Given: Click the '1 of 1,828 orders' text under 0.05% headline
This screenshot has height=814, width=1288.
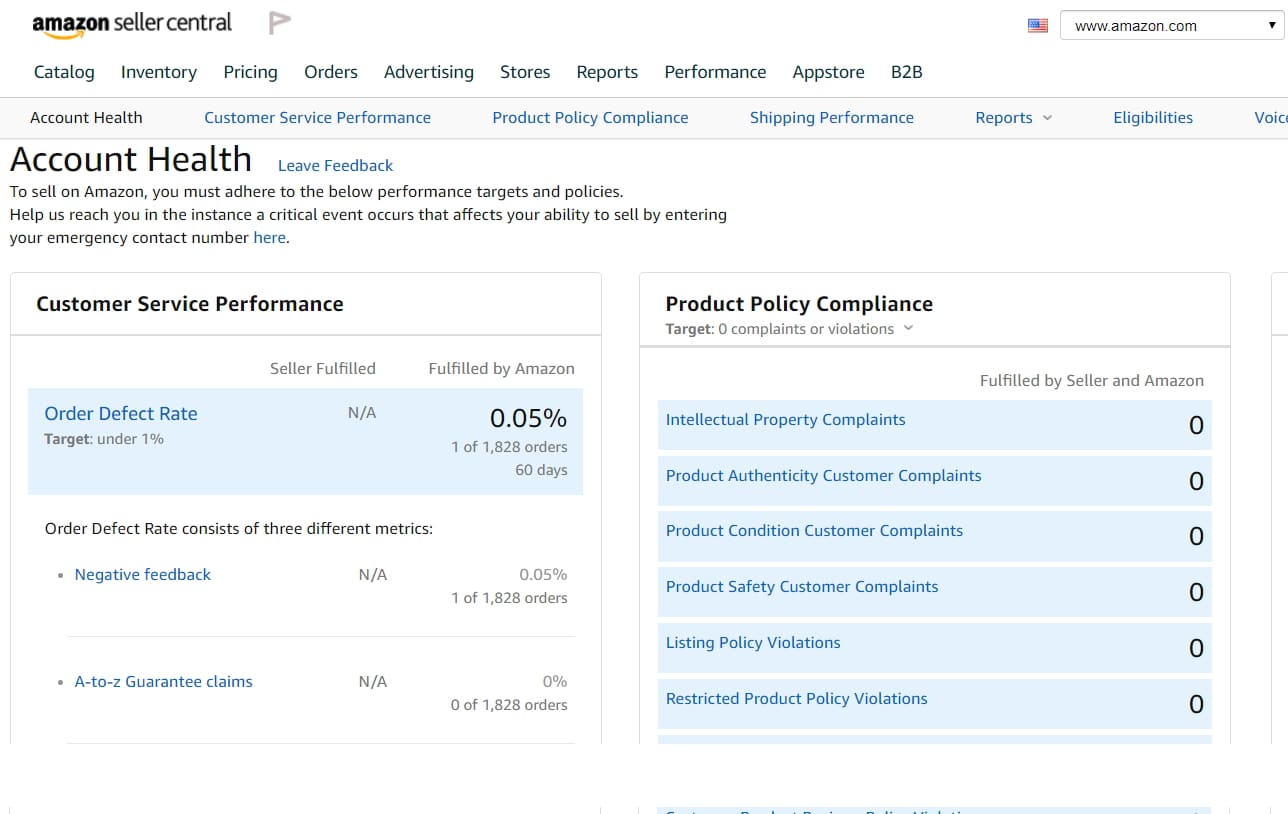Looking at the screenshot, I should [x=509, y=447].
